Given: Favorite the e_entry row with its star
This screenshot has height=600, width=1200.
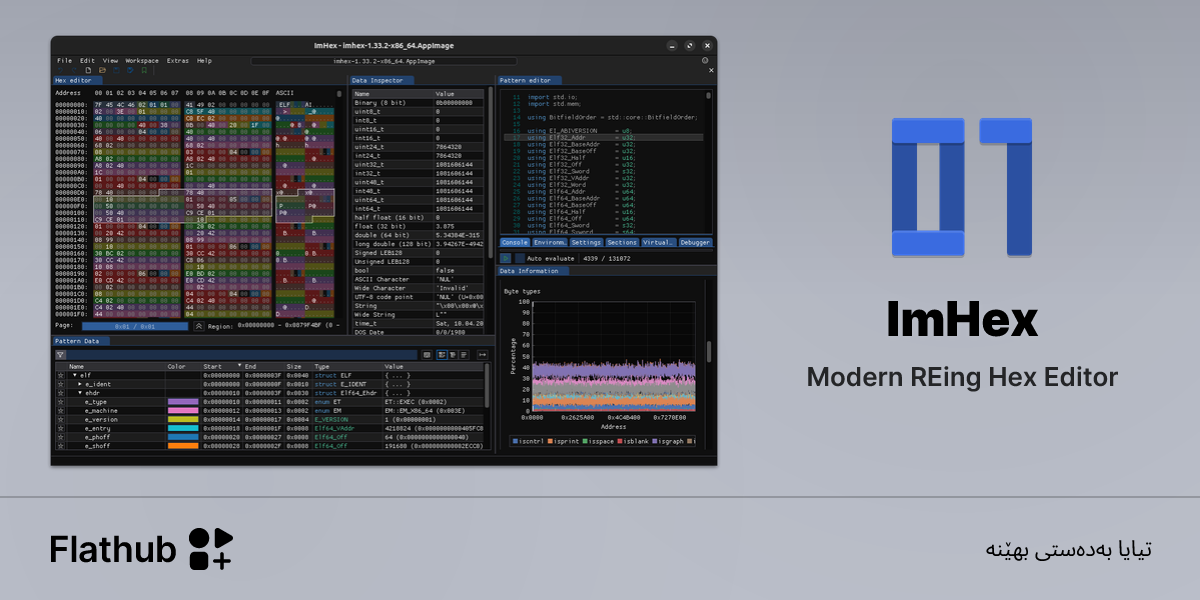Looking at the screenshot, I should 61,427.
